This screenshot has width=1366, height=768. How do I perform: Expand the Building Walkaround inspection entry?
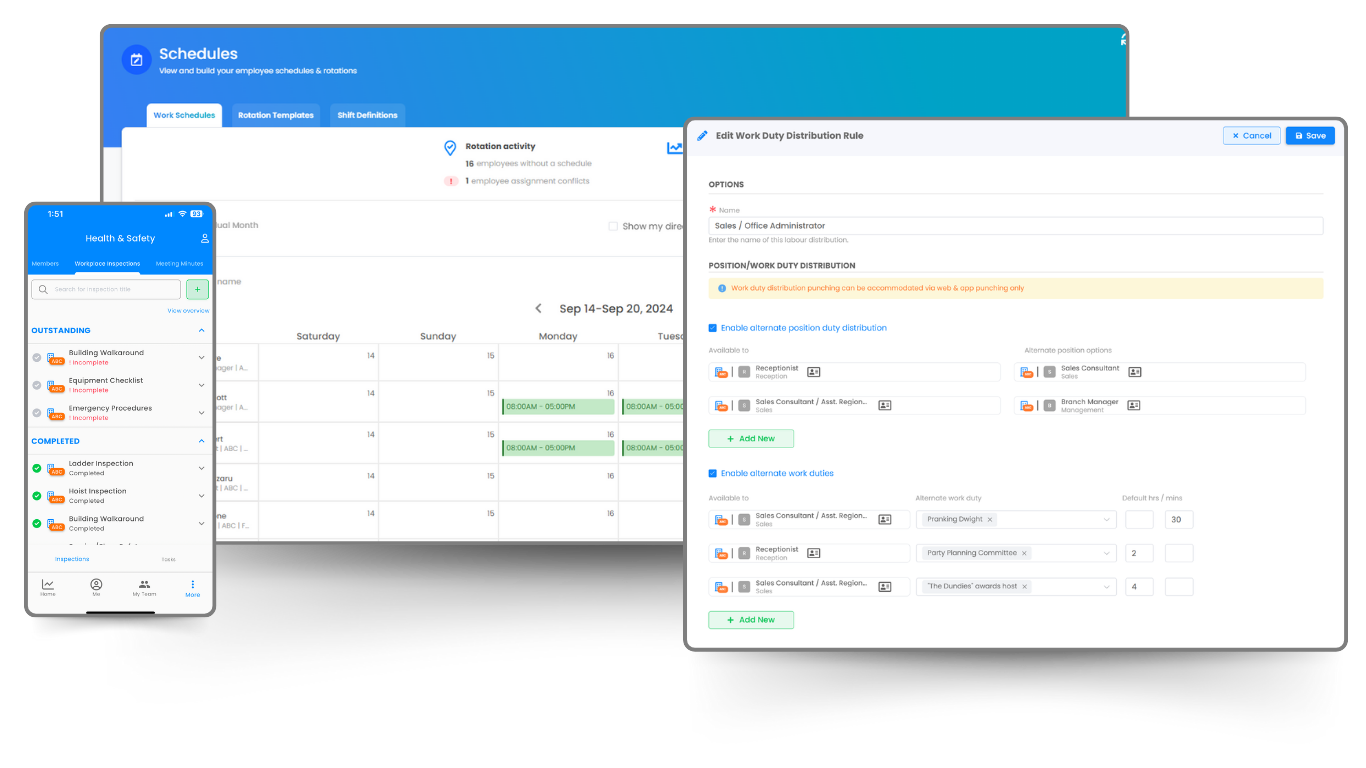tap(202, 356)
